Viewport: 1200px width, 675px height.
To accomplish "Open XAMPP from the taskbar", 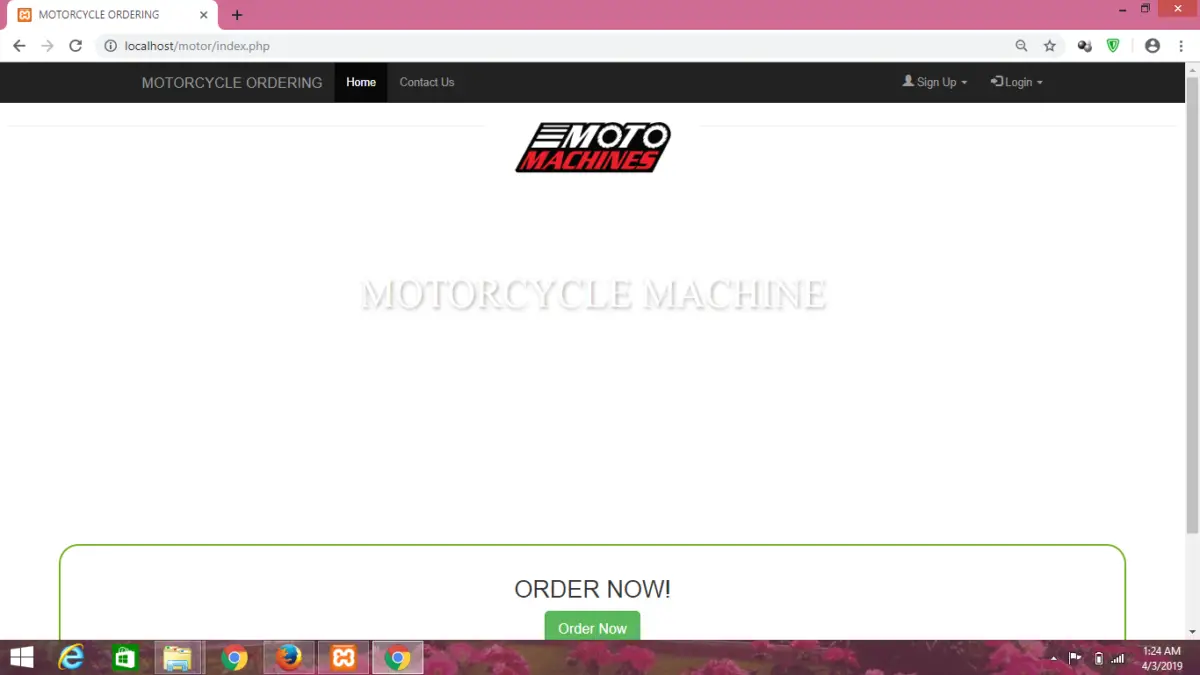I will (344, 658).
